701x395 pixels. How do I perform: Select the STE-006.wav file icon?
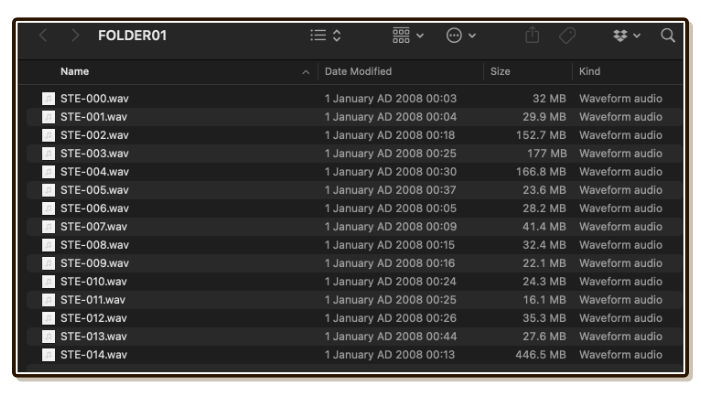coord(48,208)
